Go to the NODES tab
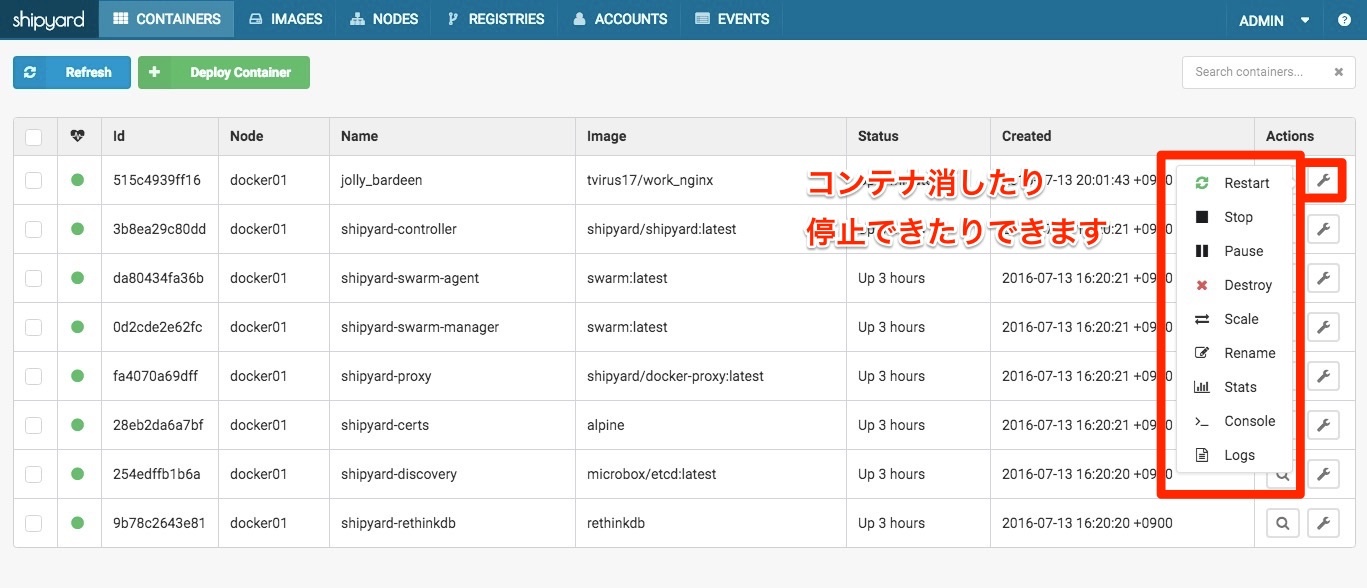The width and height of the screenshot is (1367, 588). (x=384, y=19)
